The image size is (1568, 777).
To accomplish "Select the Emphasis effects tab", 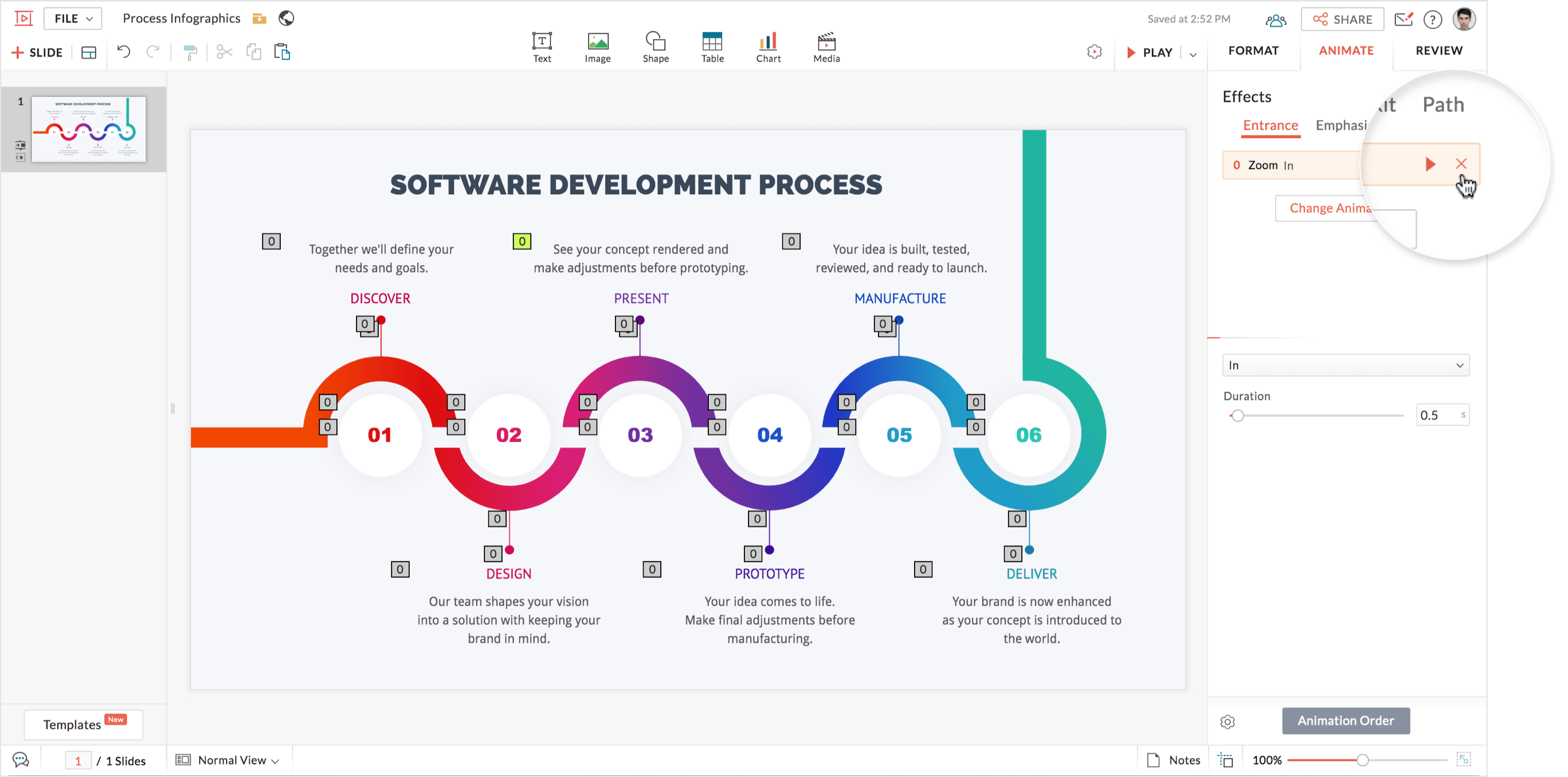I will pyautogui.click(x=1340, y=125).
